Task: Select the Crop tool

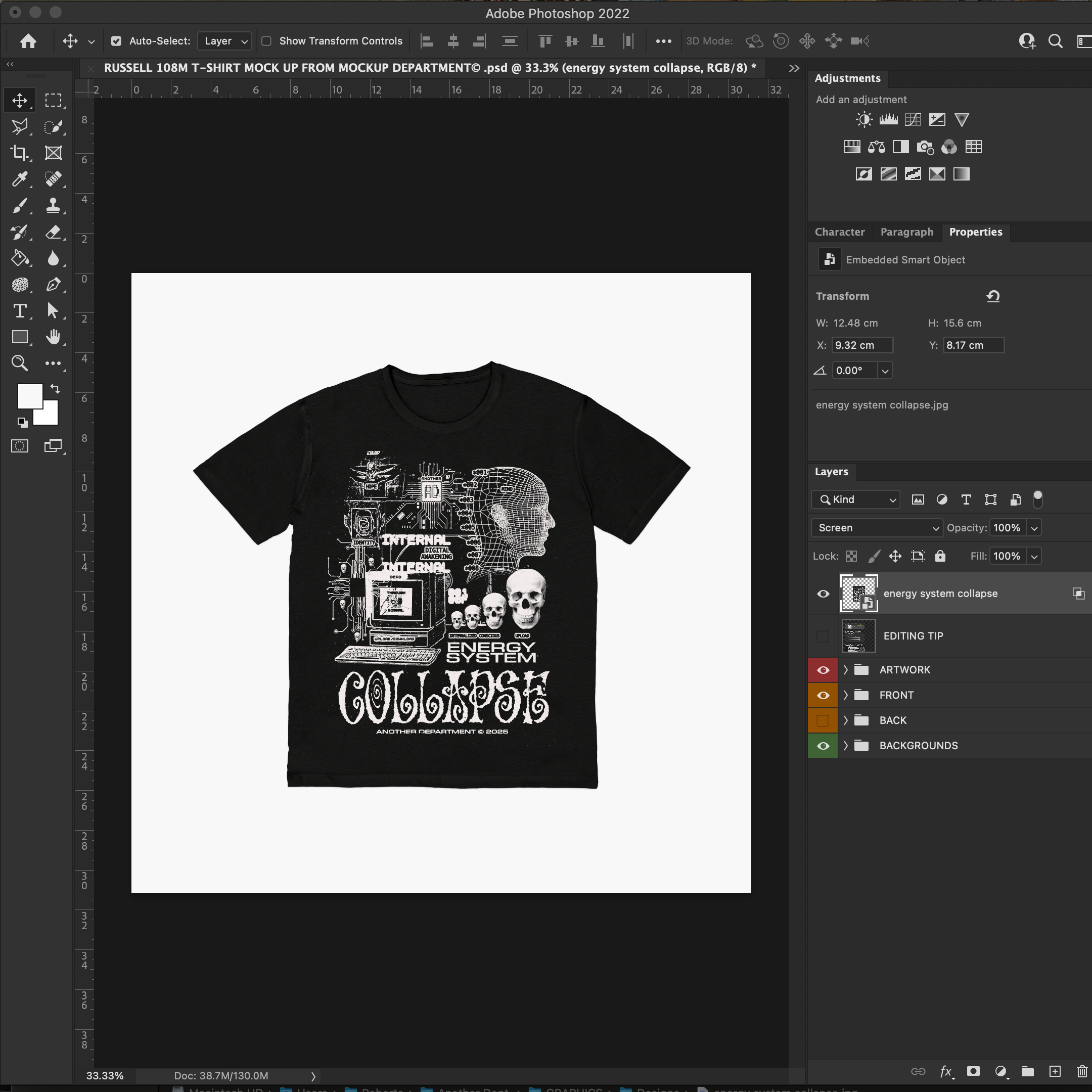Action: [x=20, y=153]
